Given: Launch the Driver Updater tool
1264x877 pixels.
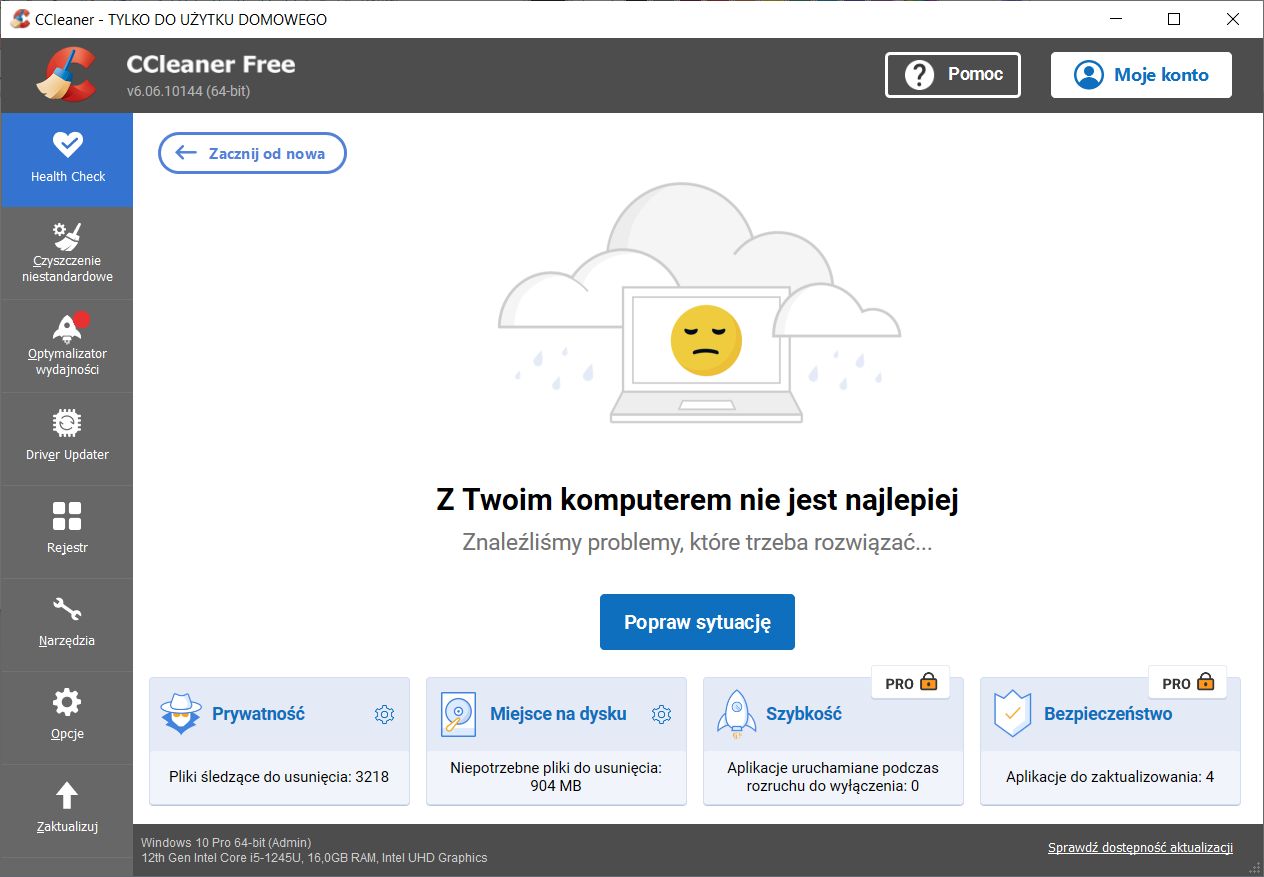Looking at the screenshot, I should point(67,438).
